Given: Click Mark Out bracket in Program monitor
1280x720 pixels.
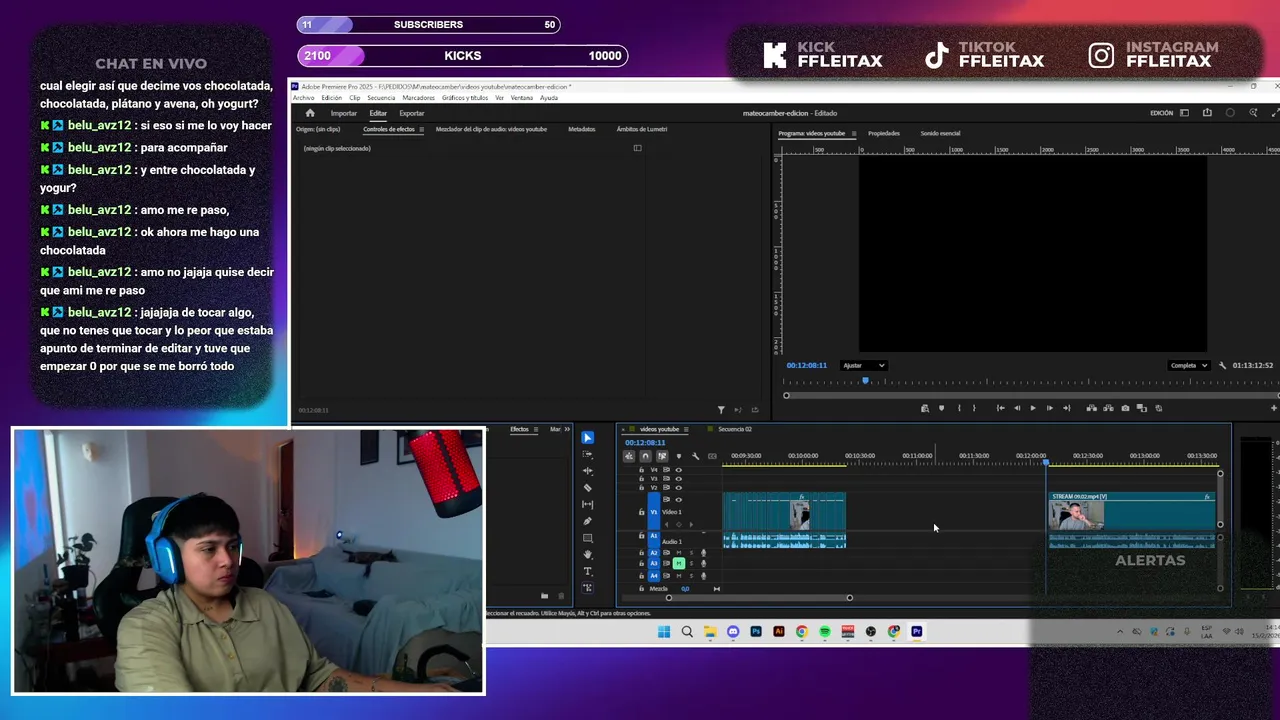Looking at the screenshot, I should [974, 408].
